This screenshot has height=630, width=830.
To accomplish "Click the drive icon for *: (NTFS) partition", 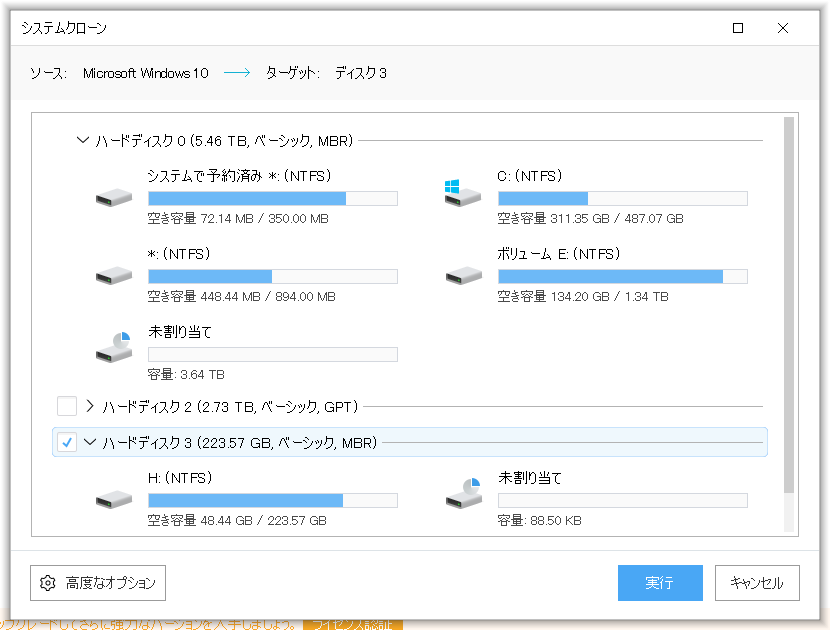I will (112, 275).
